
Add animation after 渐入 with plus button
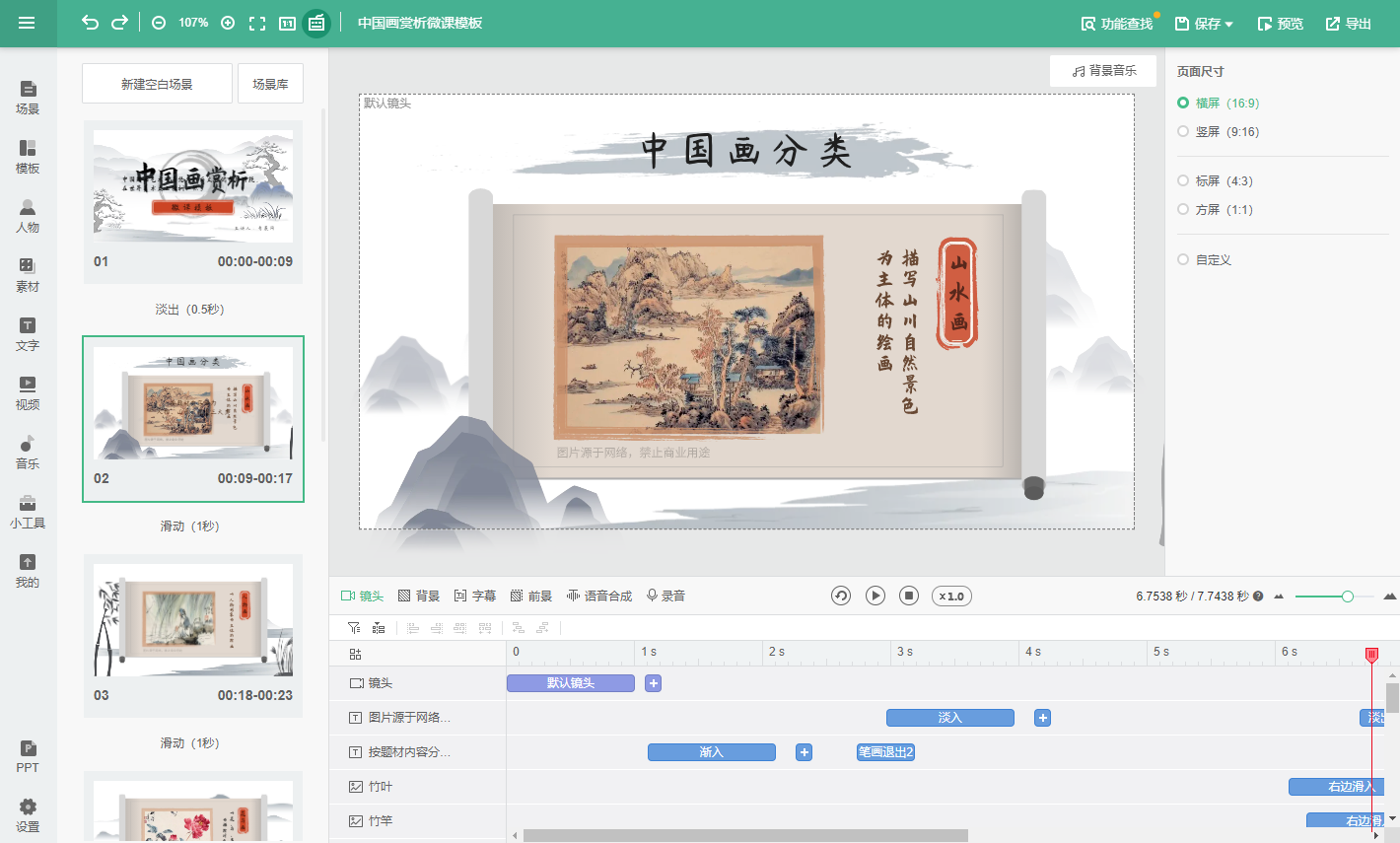(804, 752)
